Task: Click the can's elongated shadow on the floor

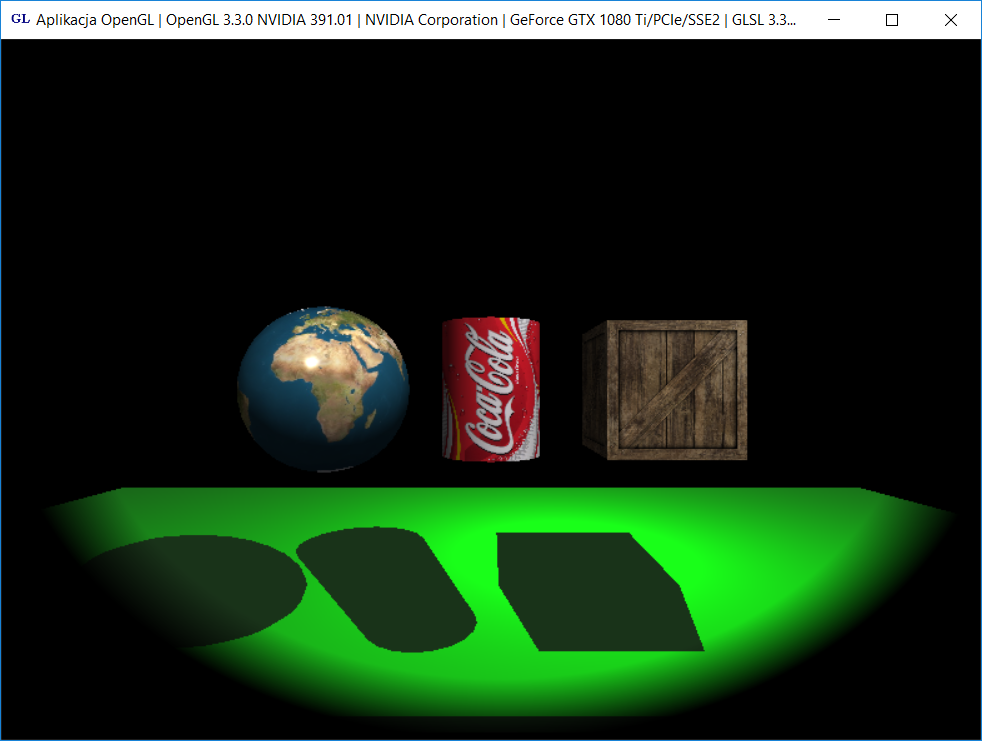Action: [385, 585]
